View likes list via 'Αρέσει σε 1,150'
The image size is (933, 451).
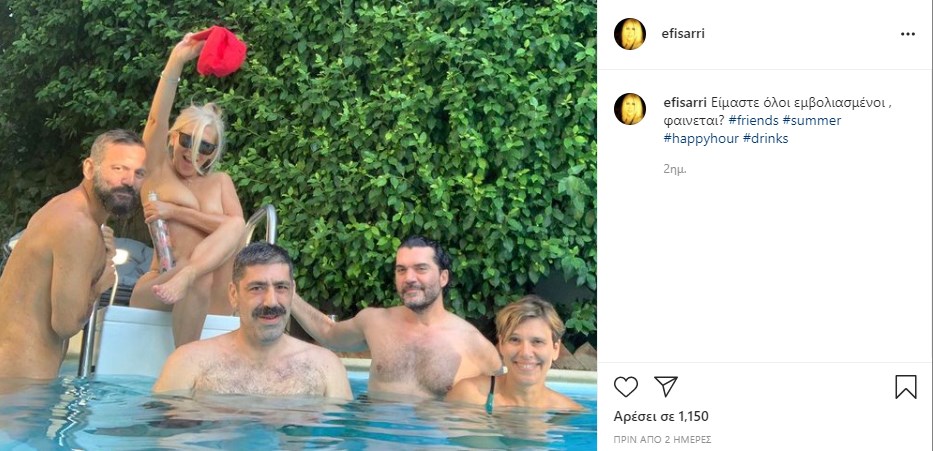pyautogui.click(x=661, y=416)
